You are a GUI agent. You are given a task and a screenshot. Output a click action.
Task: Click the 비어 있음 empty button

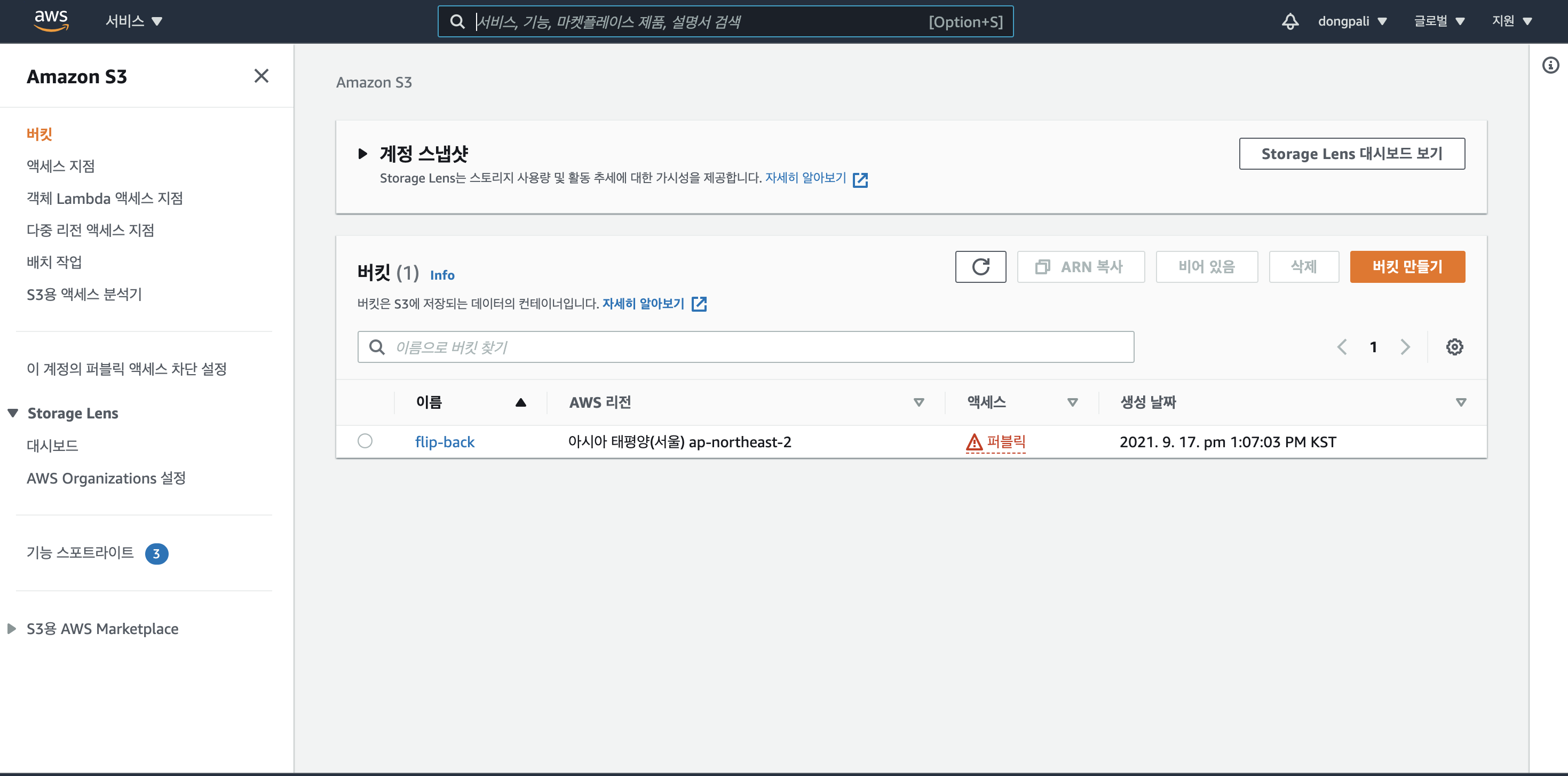click(x=1207, y=266)
